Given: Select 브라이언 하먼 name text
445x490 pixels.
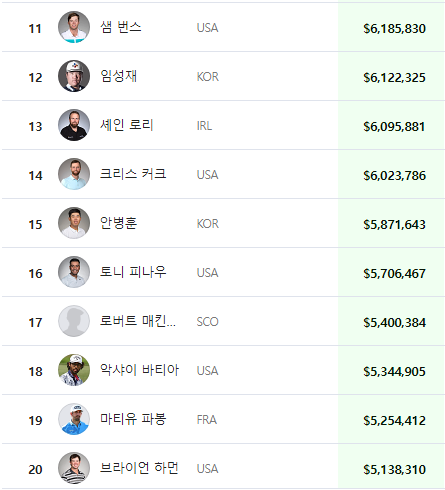Looking at the screenshot, I should coord(139,468).
